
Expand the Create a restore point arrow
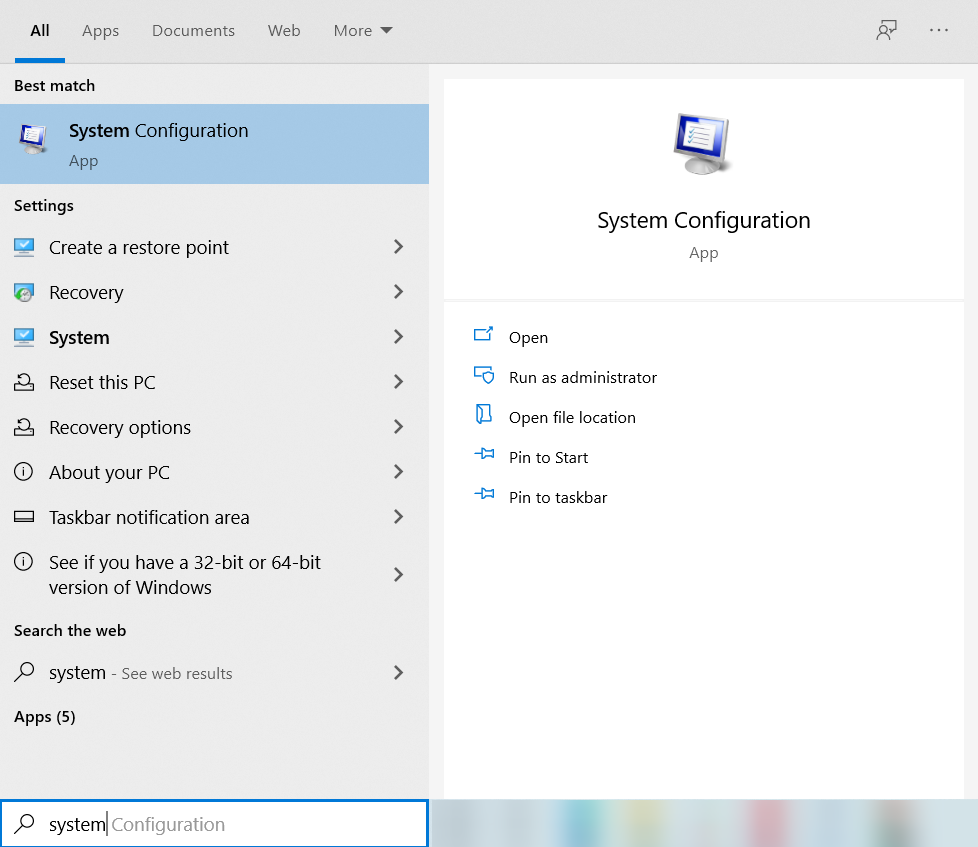pos(398,247)
